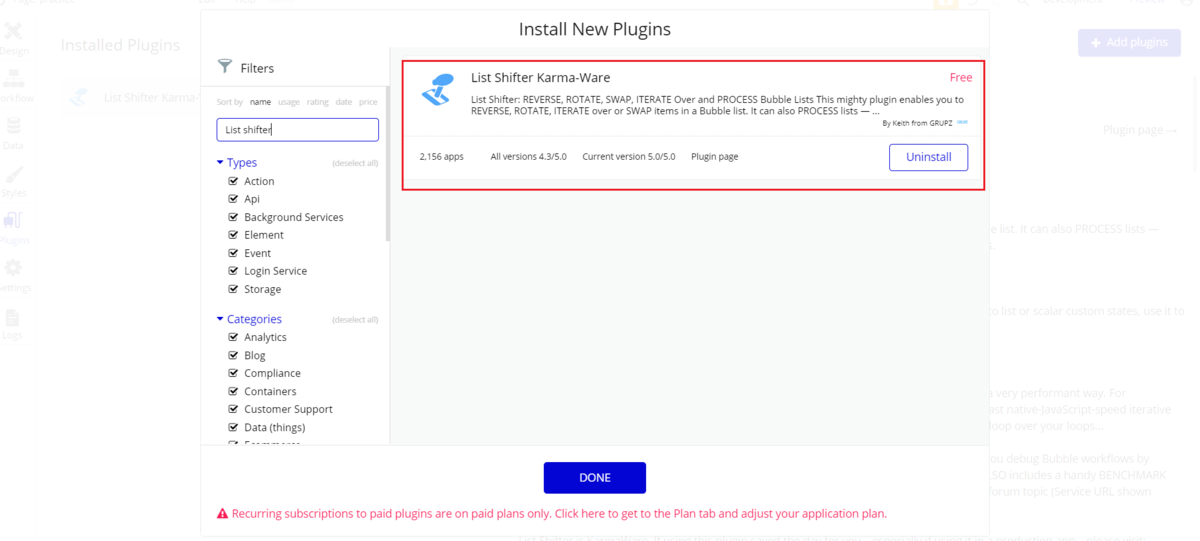Open the Styles tab in sidebar
The width and height of the screenshot is (1200, 541).
coord(14,181)
